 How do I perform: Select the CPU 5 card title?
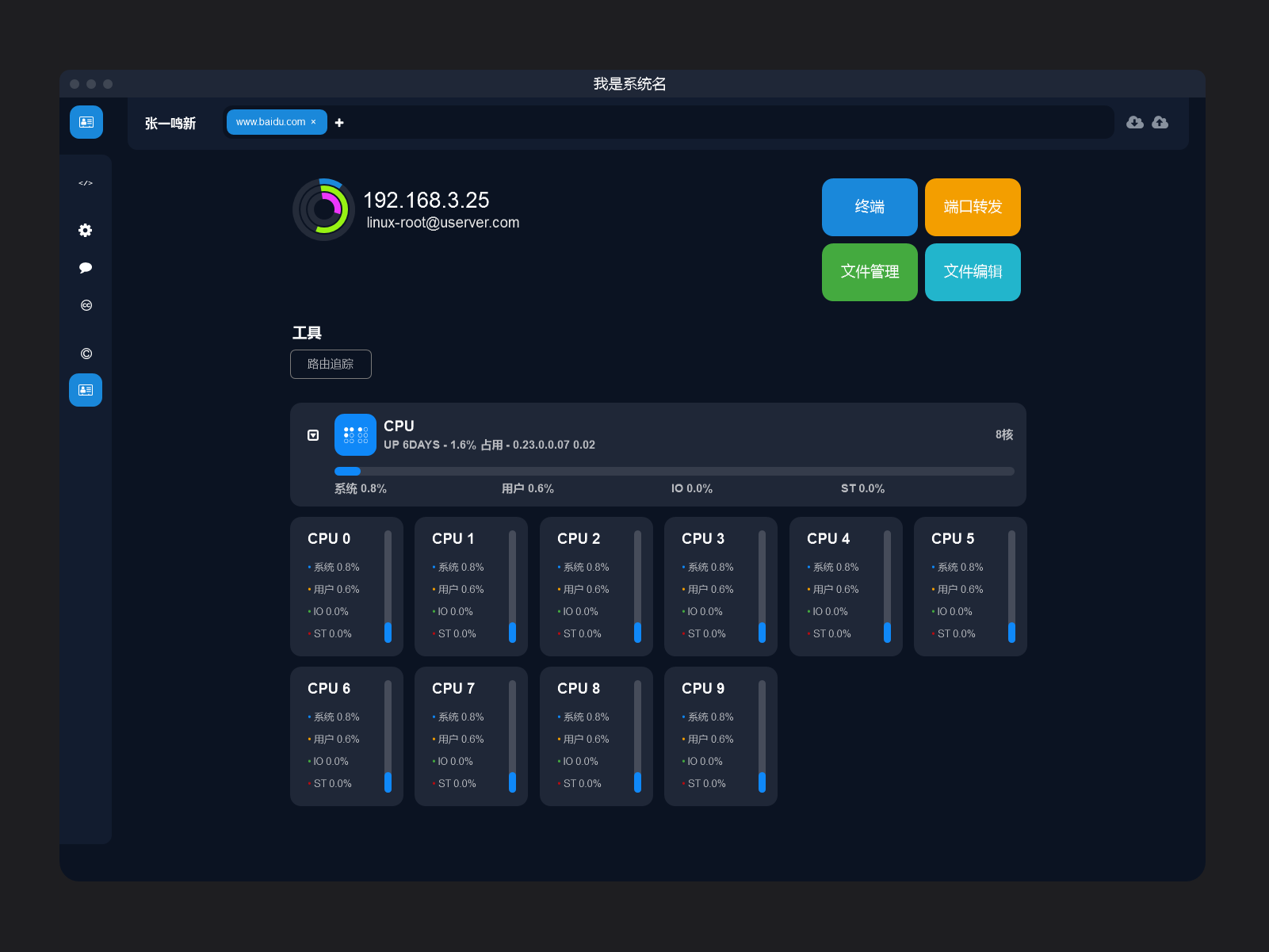(953, 538)
